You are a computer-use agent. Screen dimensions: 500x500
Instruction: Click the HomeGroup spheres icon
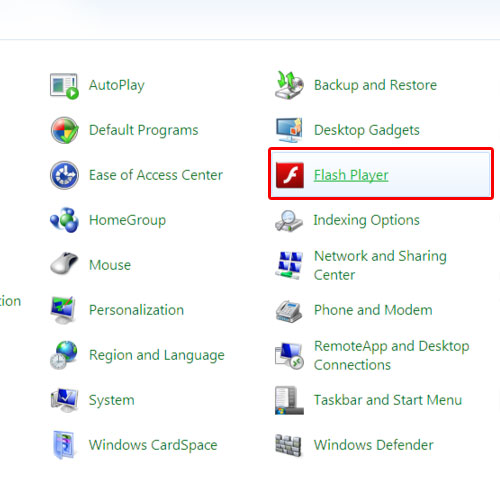point(64,220)
